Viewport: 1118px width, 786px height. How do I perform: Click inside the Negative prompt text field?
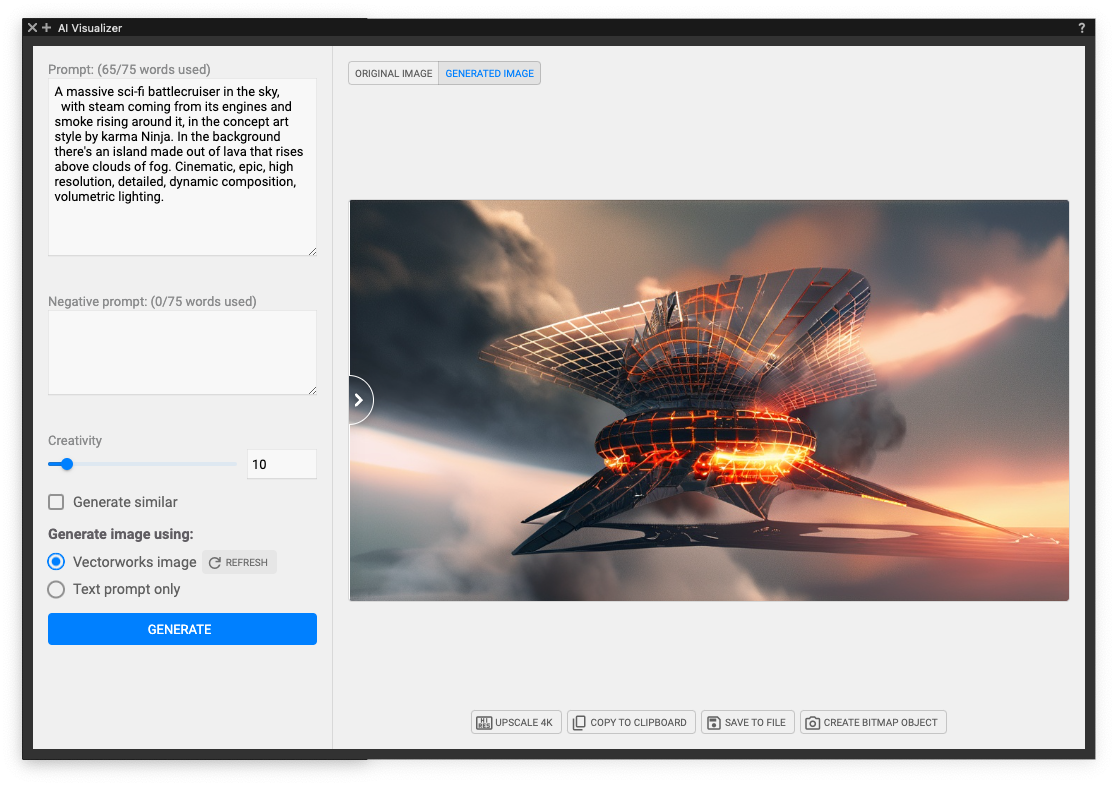pyautogui.click(x=182, y=350)
